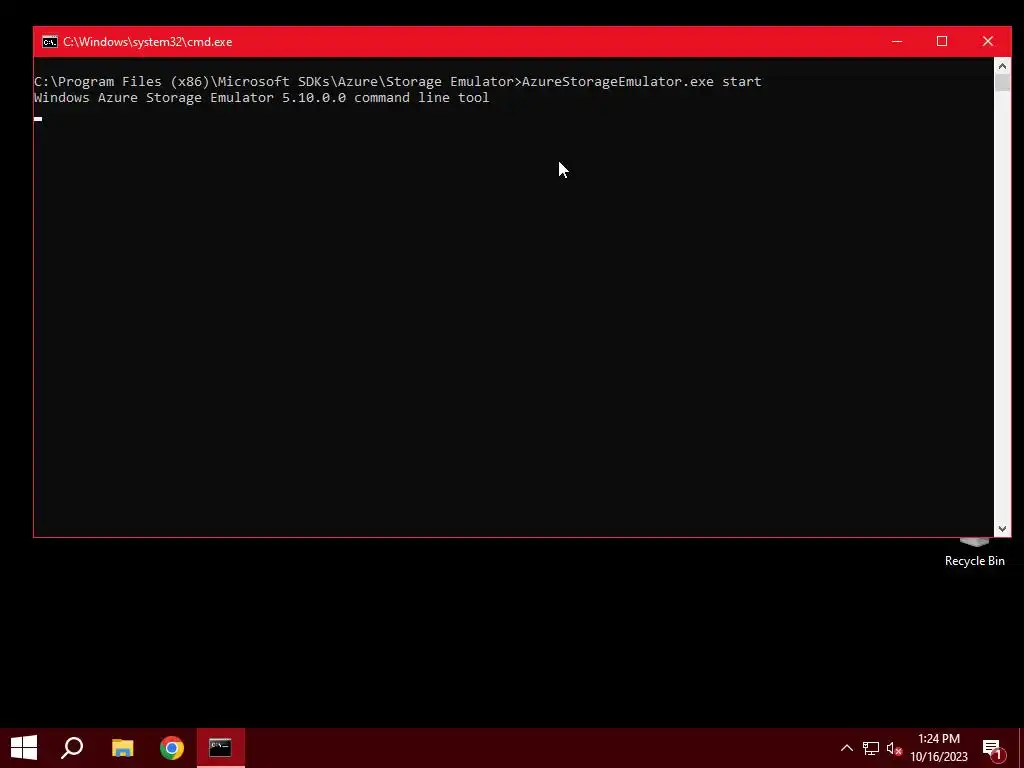This screenshot has height=768, width=1024.
Task: Click the C:\Windows\system32\cmd.exe window title
Action: tap(148, 42)
